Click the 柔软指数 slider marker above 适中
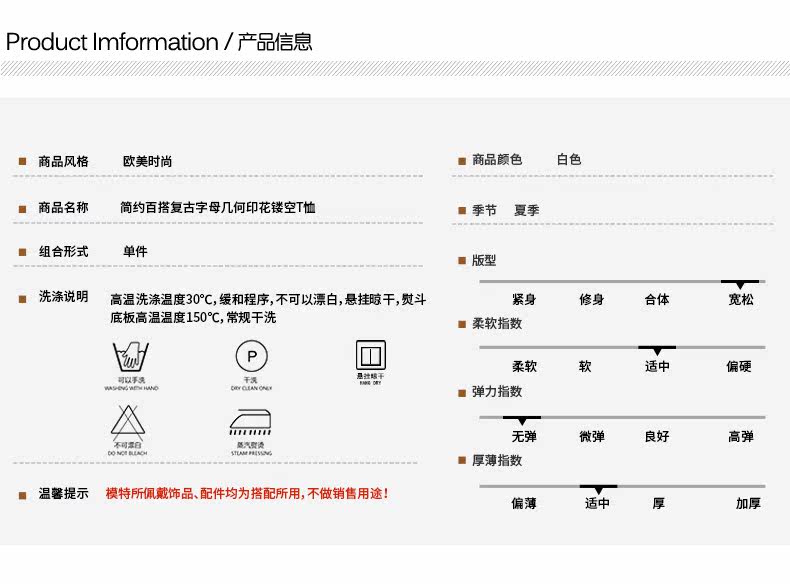Screen dimensions: 790x584 click(x=657, y=350)
